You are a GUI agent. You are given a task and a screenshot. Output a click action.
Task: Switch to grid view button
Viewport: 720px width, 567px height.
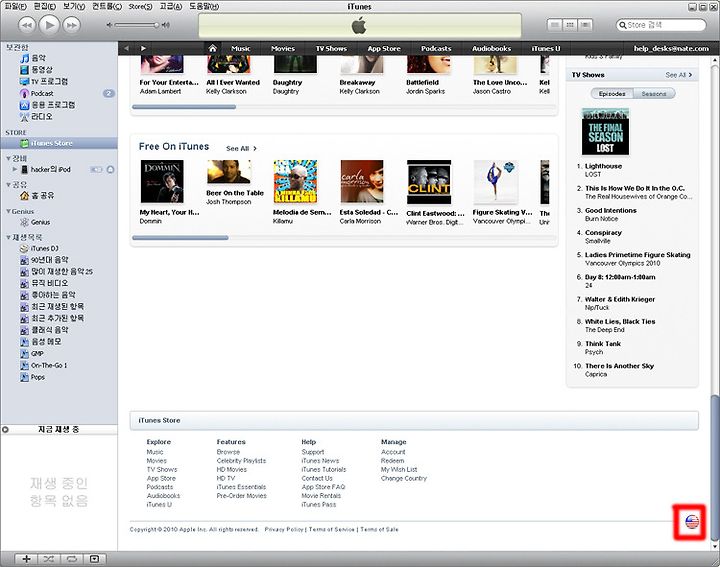pyautogui.click(x=570, y=25)
